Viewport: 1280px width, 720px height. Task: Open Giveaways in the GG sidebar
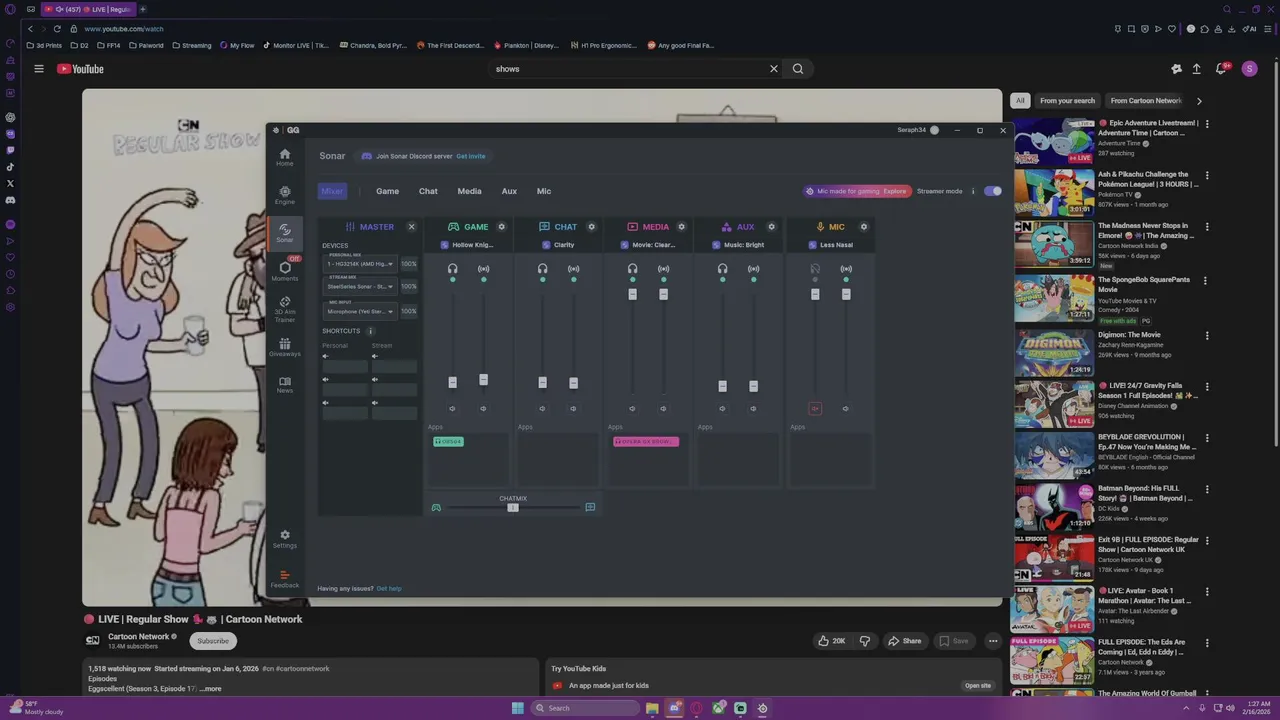click(285, 347)
